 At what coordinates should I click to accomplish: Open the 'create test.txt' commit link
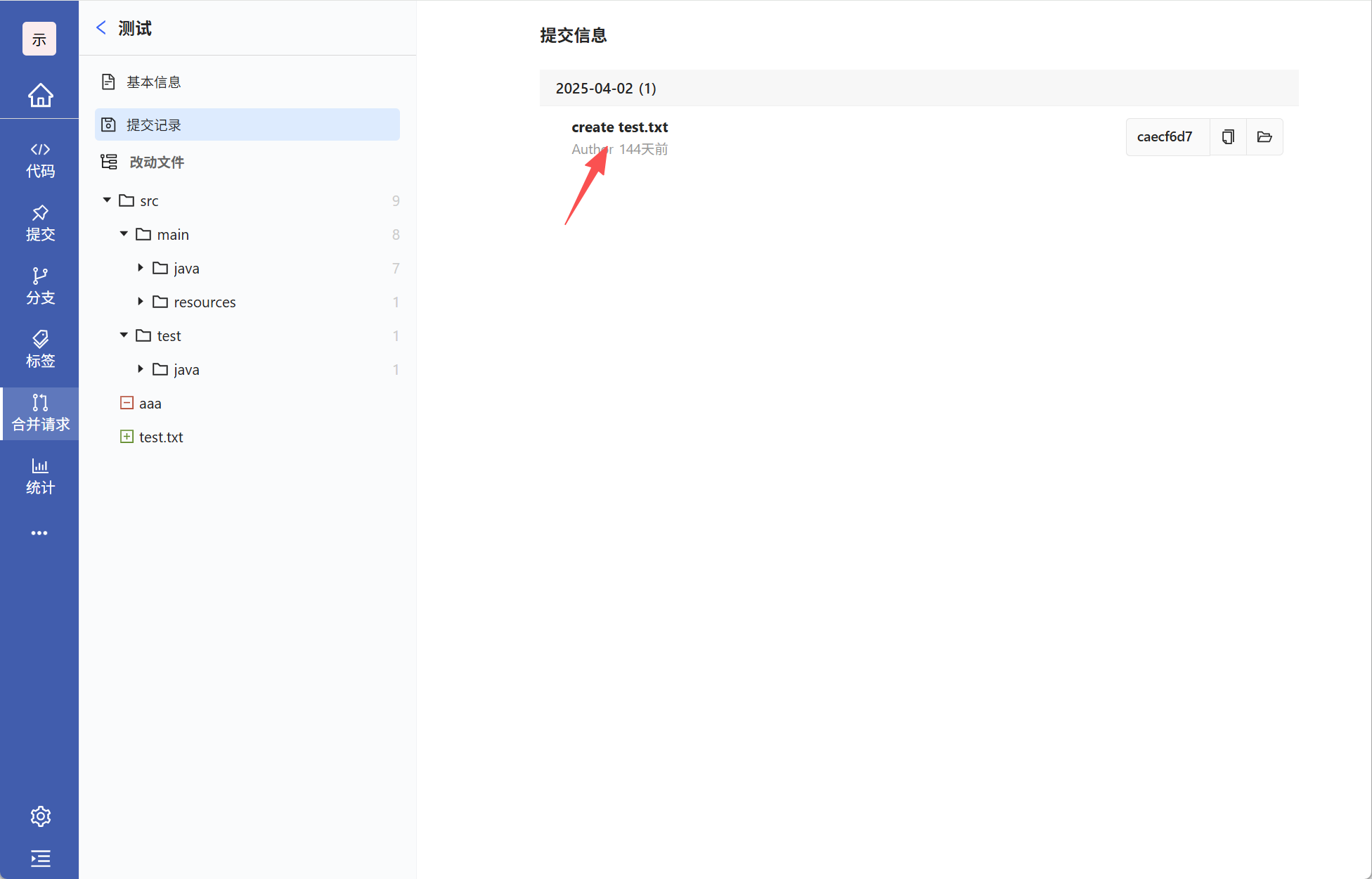619,127
